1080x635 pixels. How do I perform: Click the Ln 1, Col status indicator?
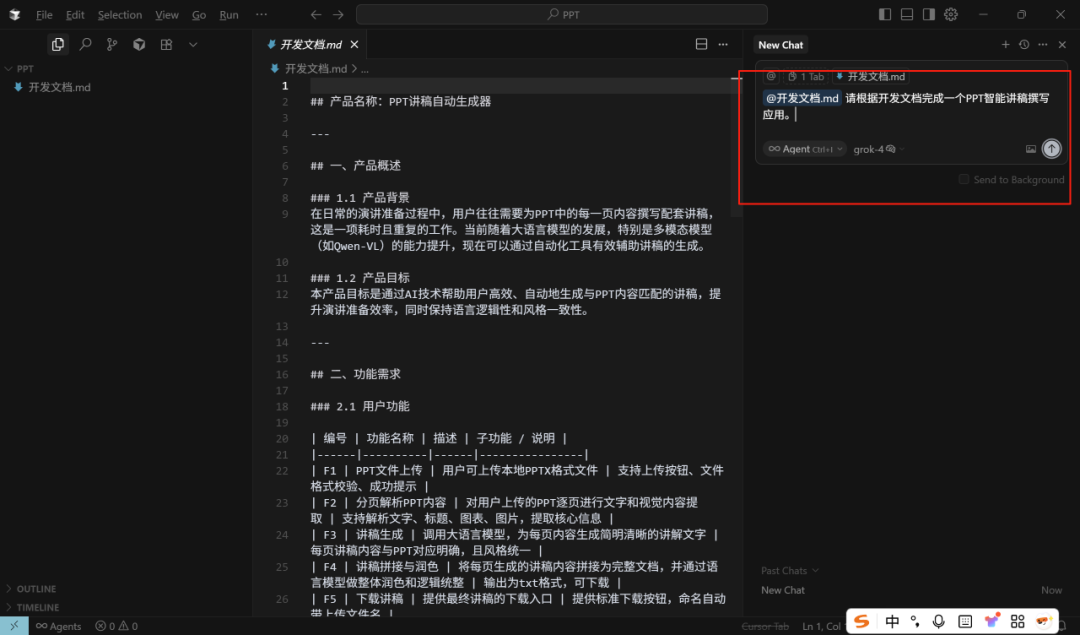821,626
